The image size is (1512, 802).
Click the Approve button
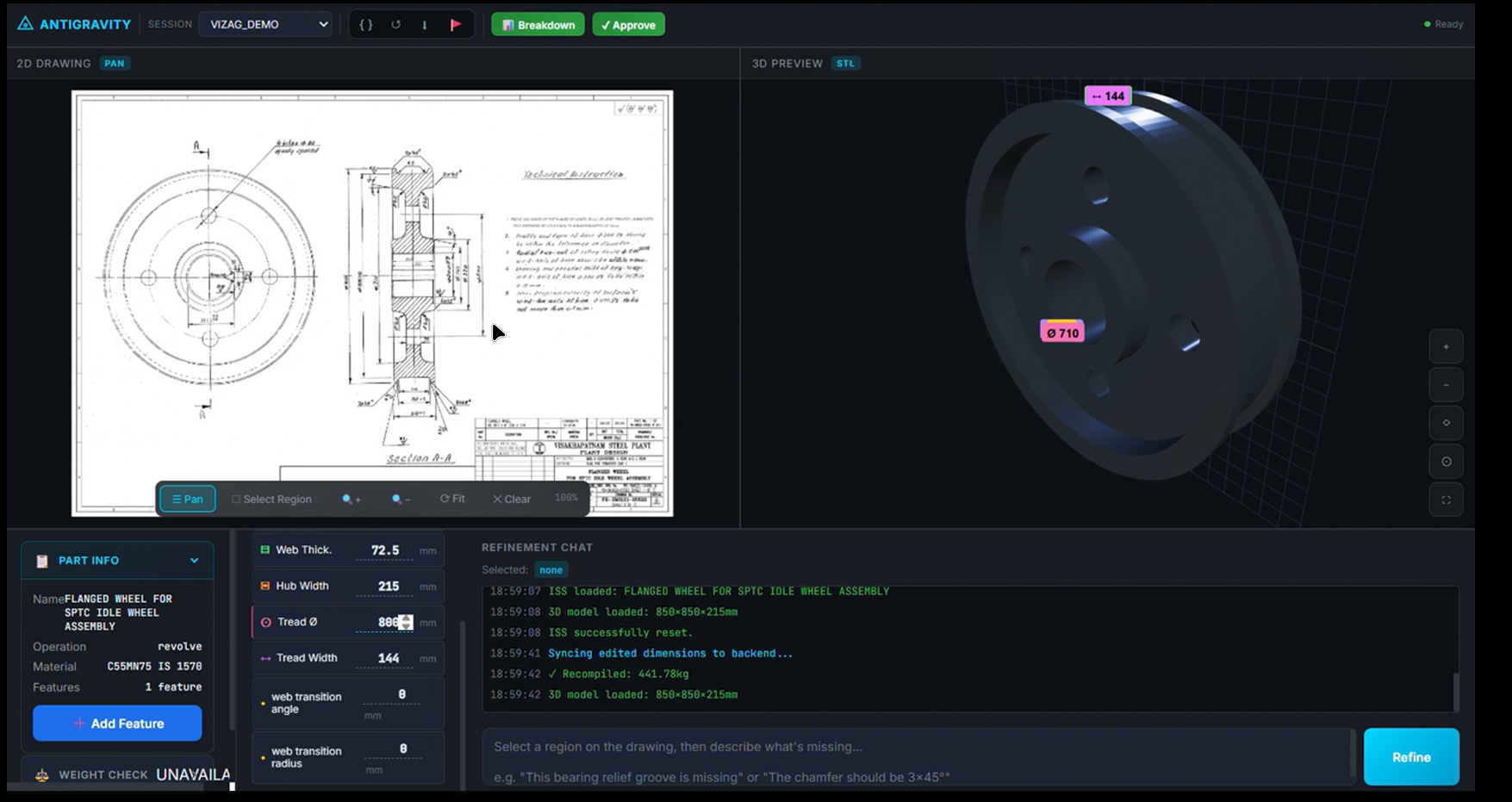pos(629,25)
